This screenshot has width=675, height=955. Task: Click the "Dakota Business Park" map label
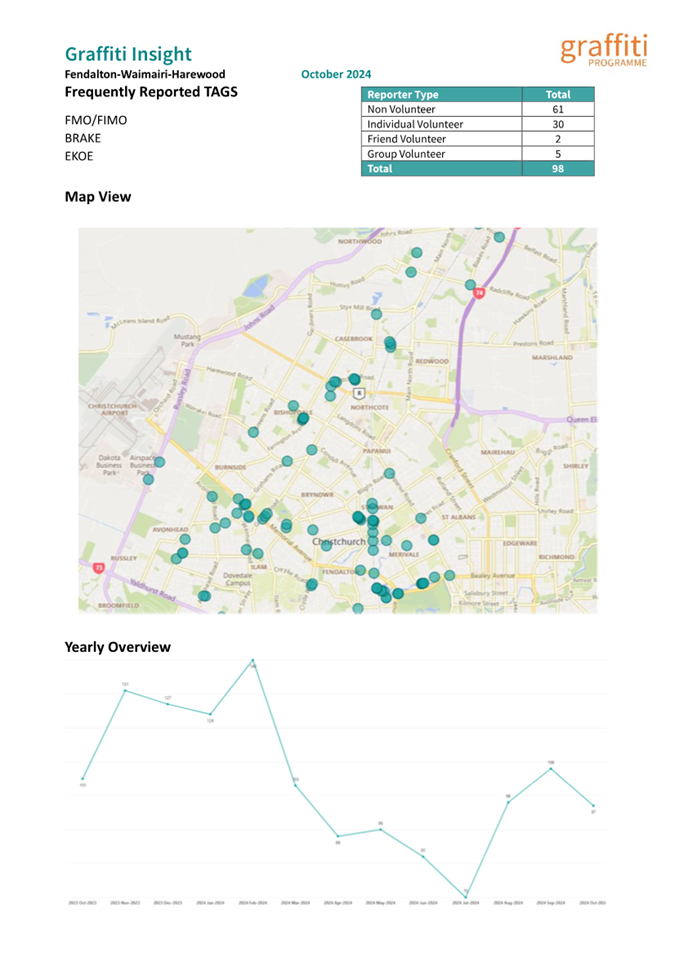point(109,465)
